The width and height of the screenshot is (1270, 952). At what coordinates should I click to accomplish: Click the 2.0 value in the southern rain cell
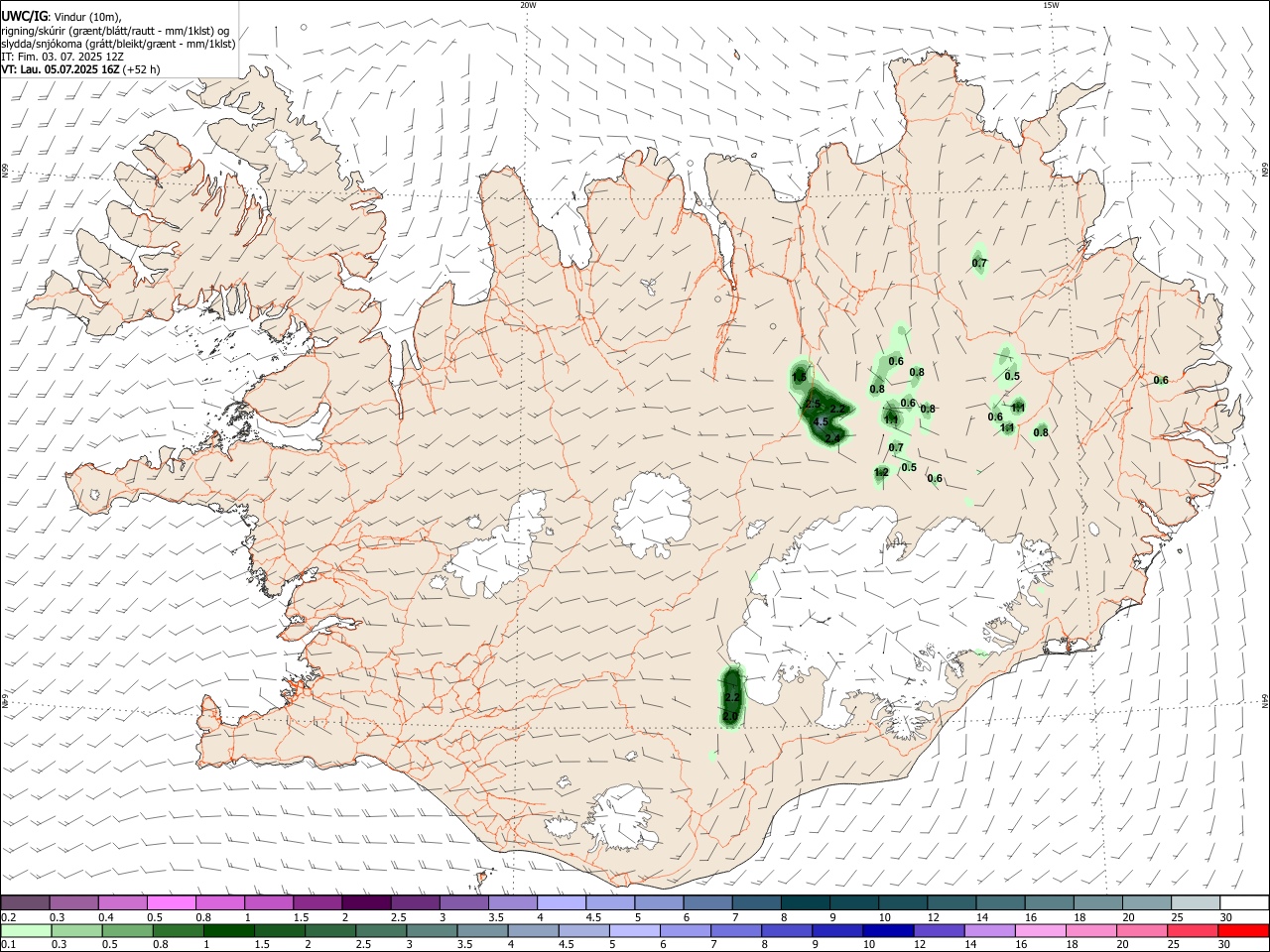coord(731,716)
